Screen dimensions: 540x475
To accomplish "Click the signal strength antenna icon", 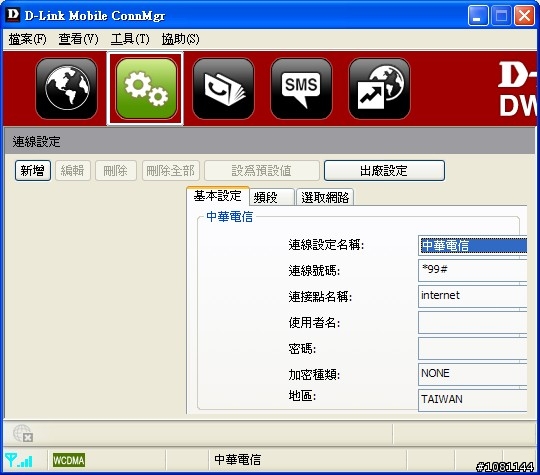I will click(x=19, y=460).
